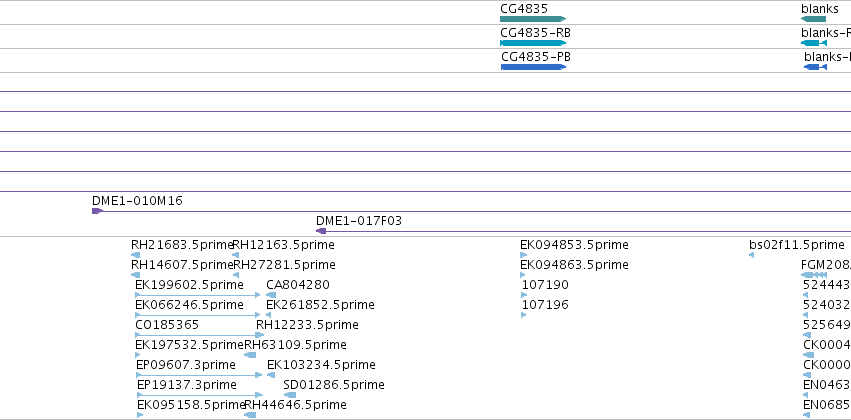
Task: Select the CG4835 gene feature bar
Action: click(x=533, y=19)
